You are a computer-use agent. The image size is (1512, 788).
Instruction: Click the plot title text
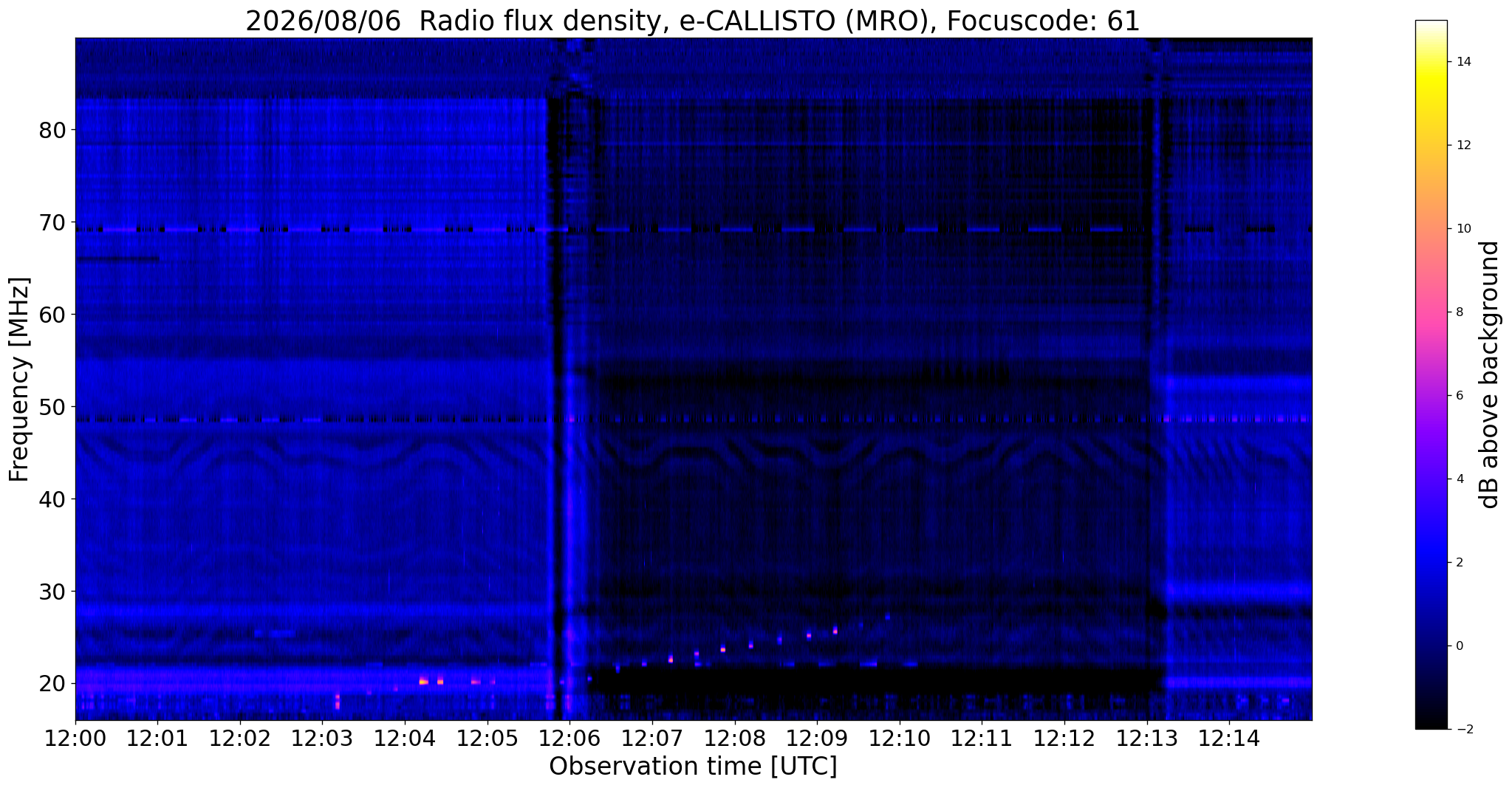[x=693, y=21]
